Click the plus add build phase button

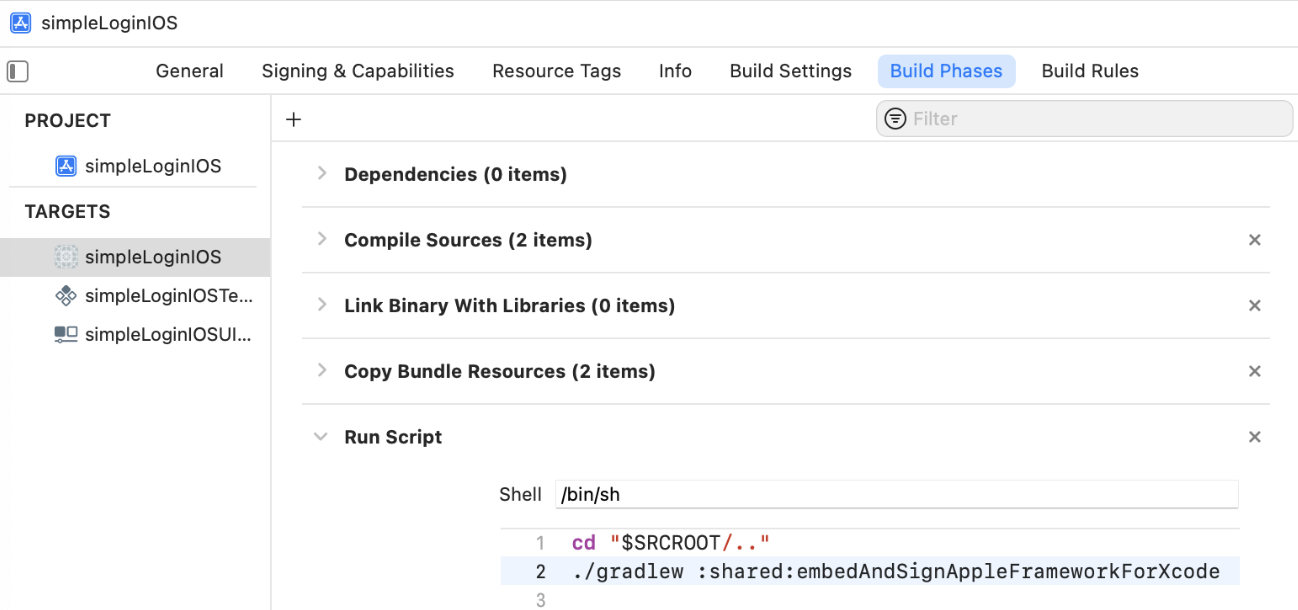coord(293,120)
